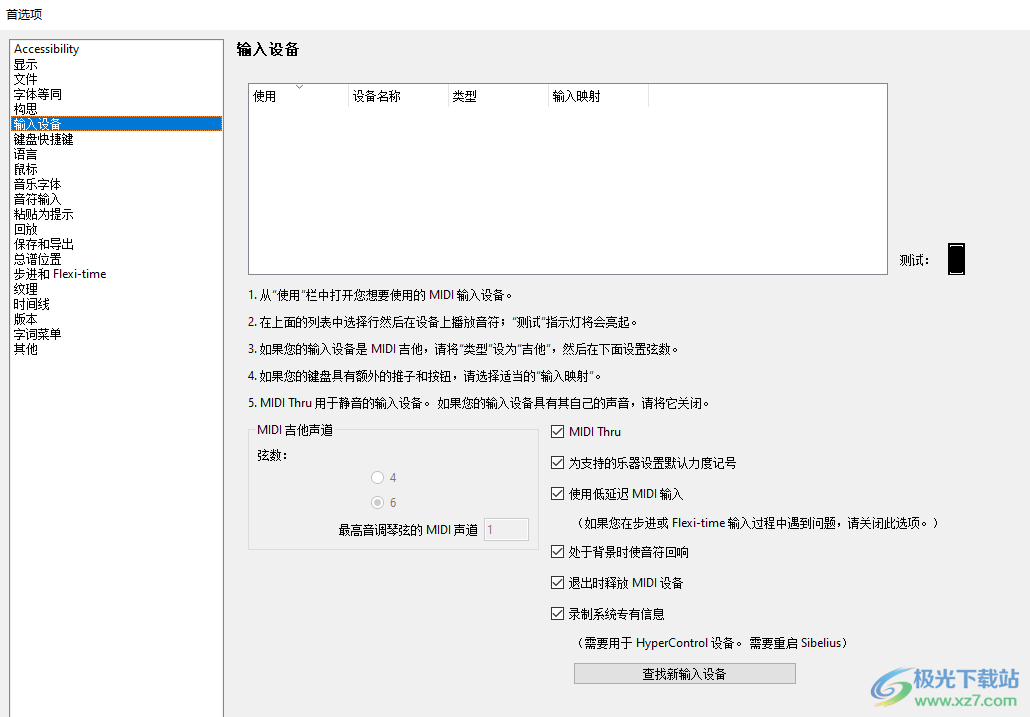
Task: Click the 查找新输入设备 button
Action: tap(684, 673)
